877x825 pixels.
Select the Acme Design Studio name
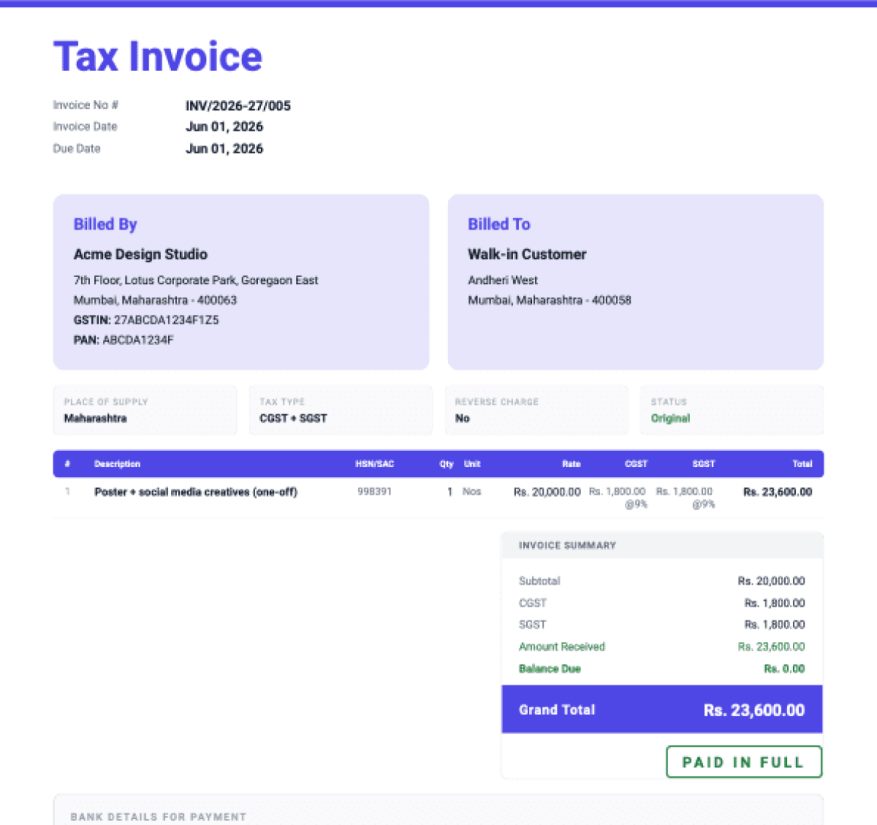(x=140, y=254)
